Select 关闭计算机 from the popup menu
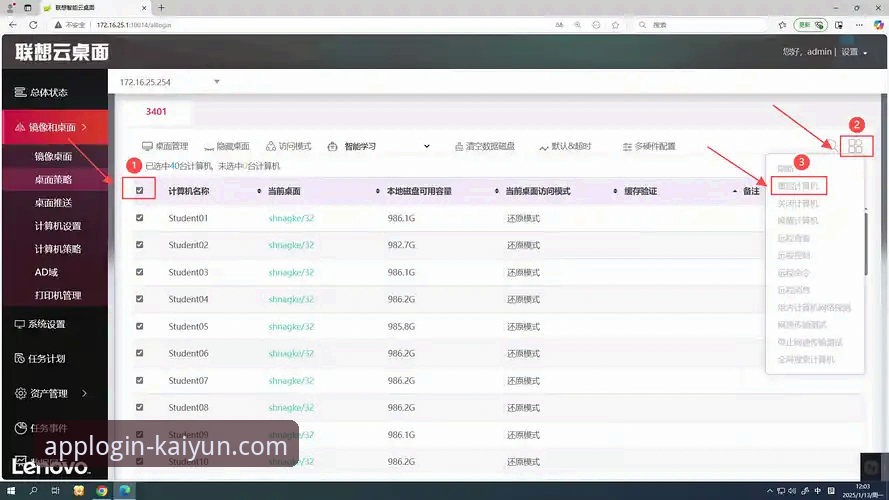The width and height of the screenshot is (889, 500). point(798,204)
